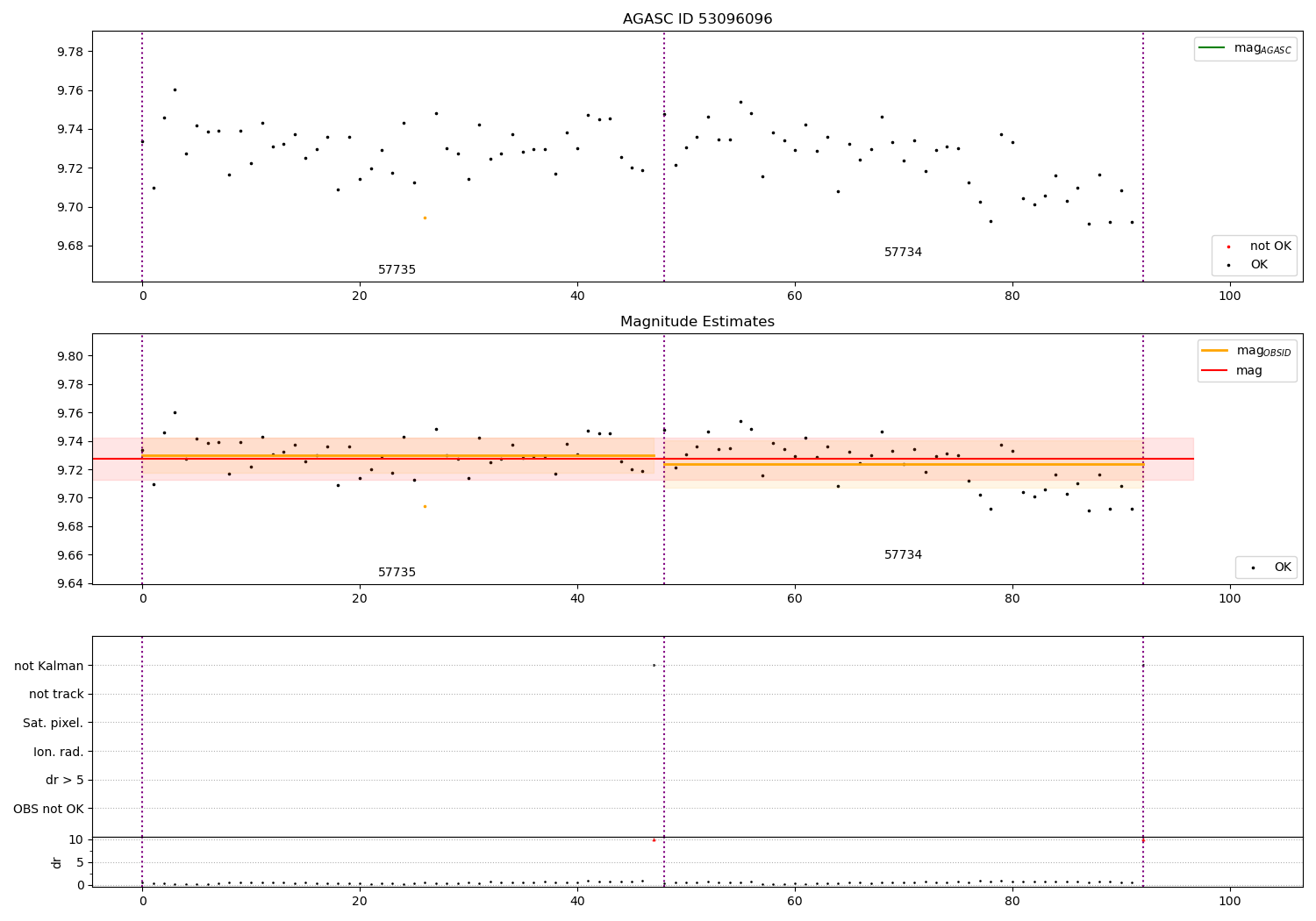This screenshot has width=1316, height=921.
Task: Click the title 'AGASC ID 53096096'
Action: point(697,19)
